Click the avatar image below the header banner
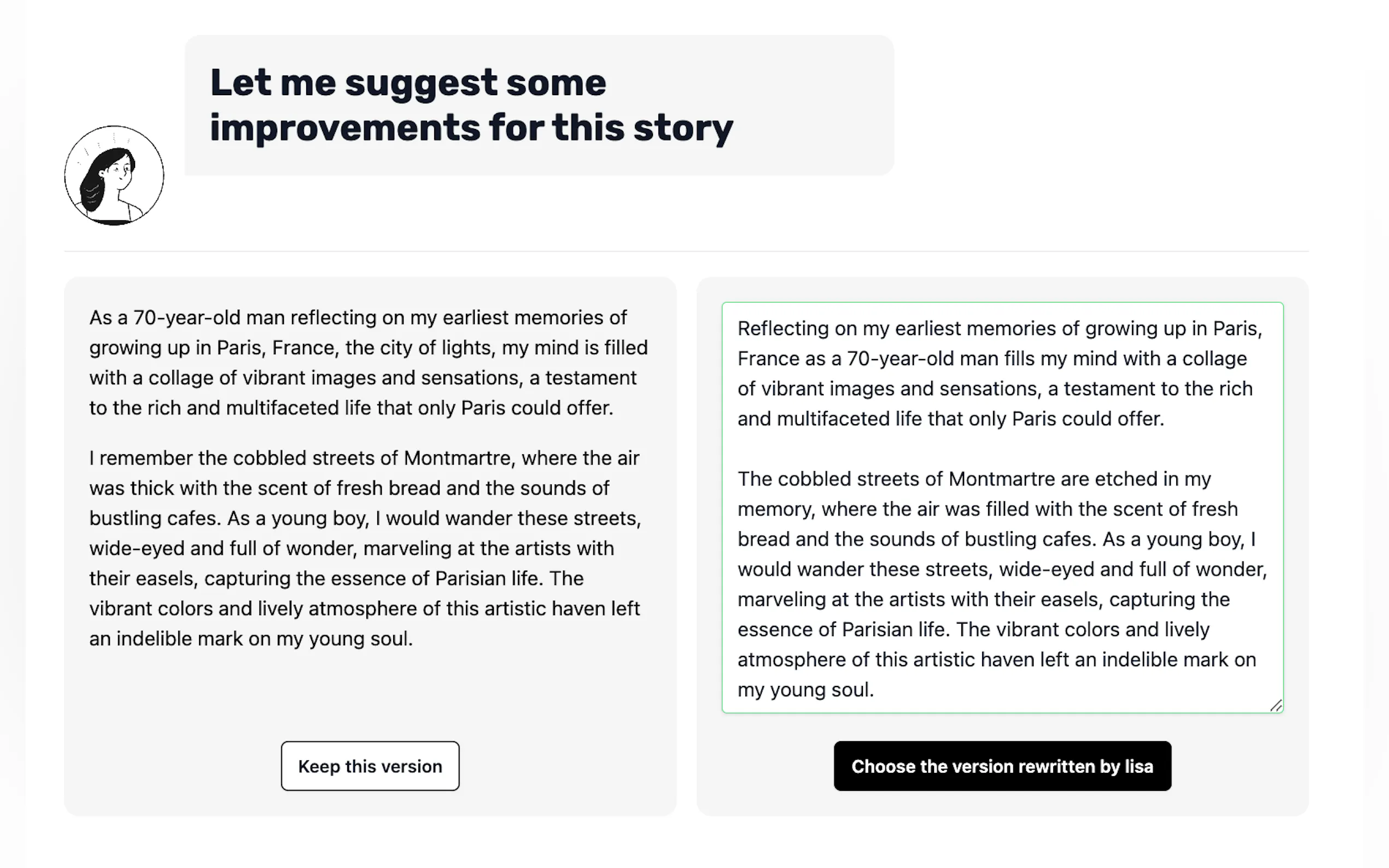1389x868 pixels. (114, 175)
